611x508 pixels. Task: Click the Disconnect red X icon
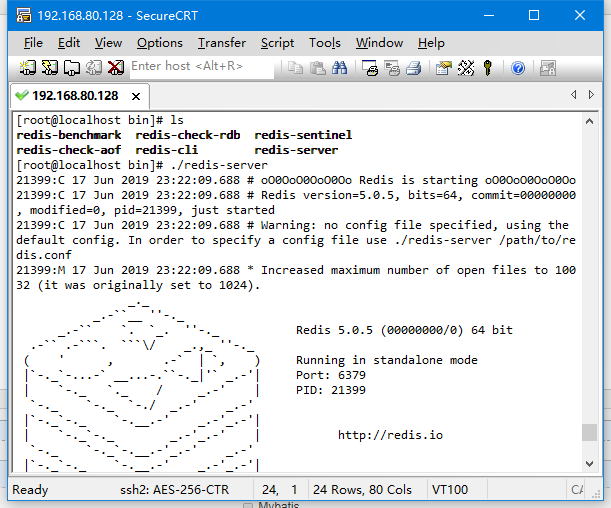pyautogui.click(x=116, y=68)
